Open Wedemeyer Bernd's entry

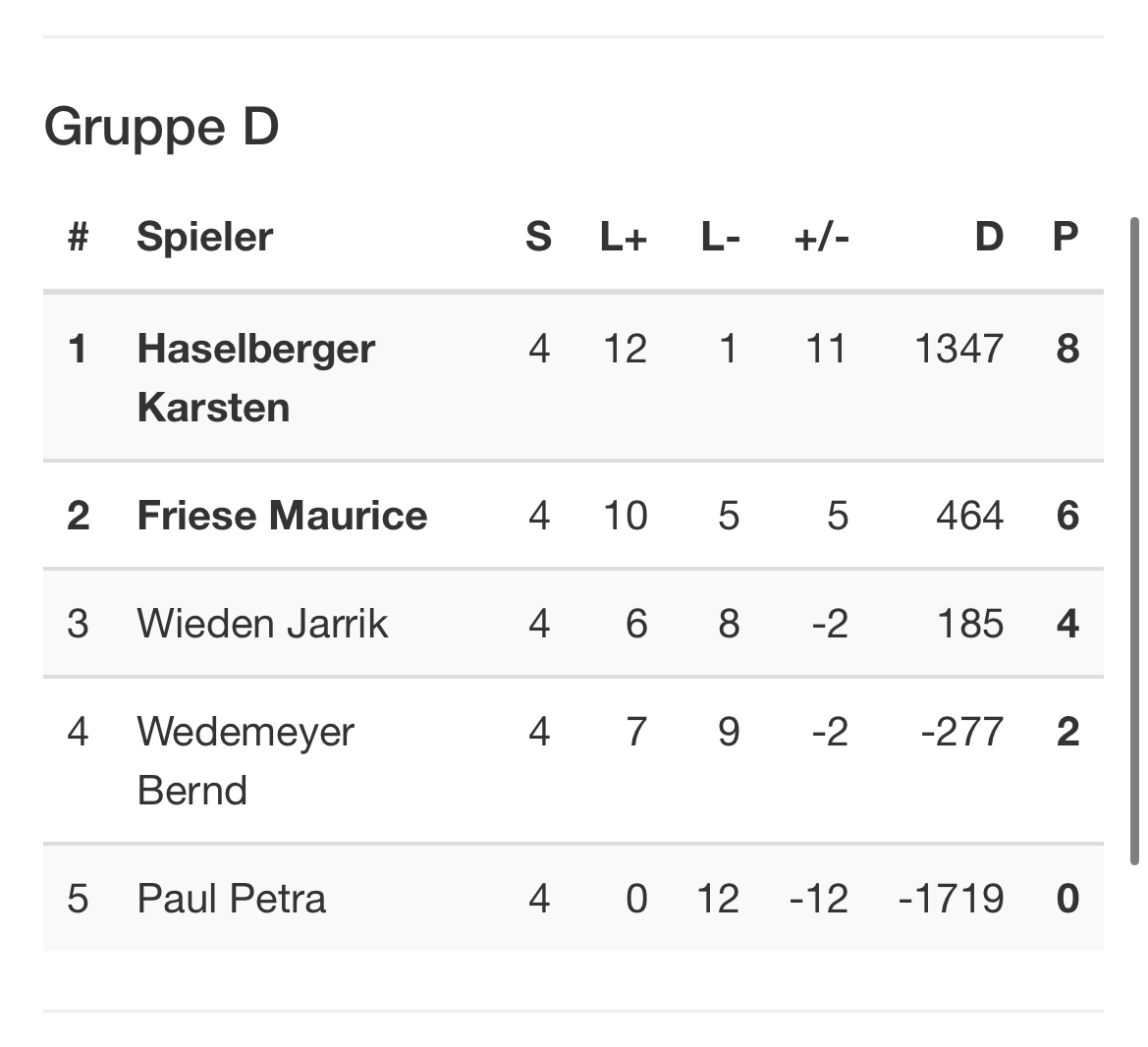click(x=246, y=760)
